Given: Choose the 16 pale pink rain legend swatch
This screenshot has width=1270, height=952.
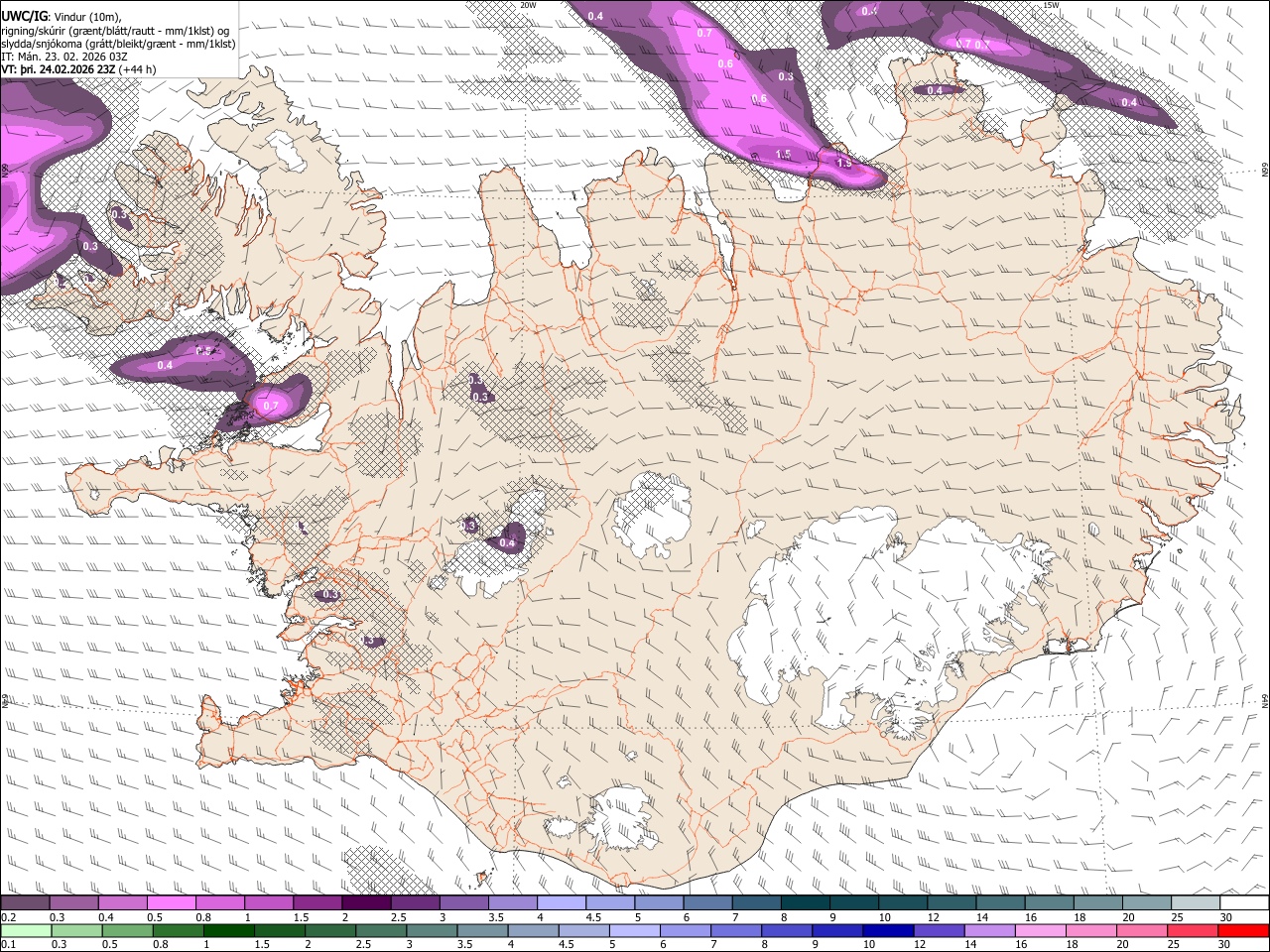Looking at the screenshot, I should pos(1040,930).
